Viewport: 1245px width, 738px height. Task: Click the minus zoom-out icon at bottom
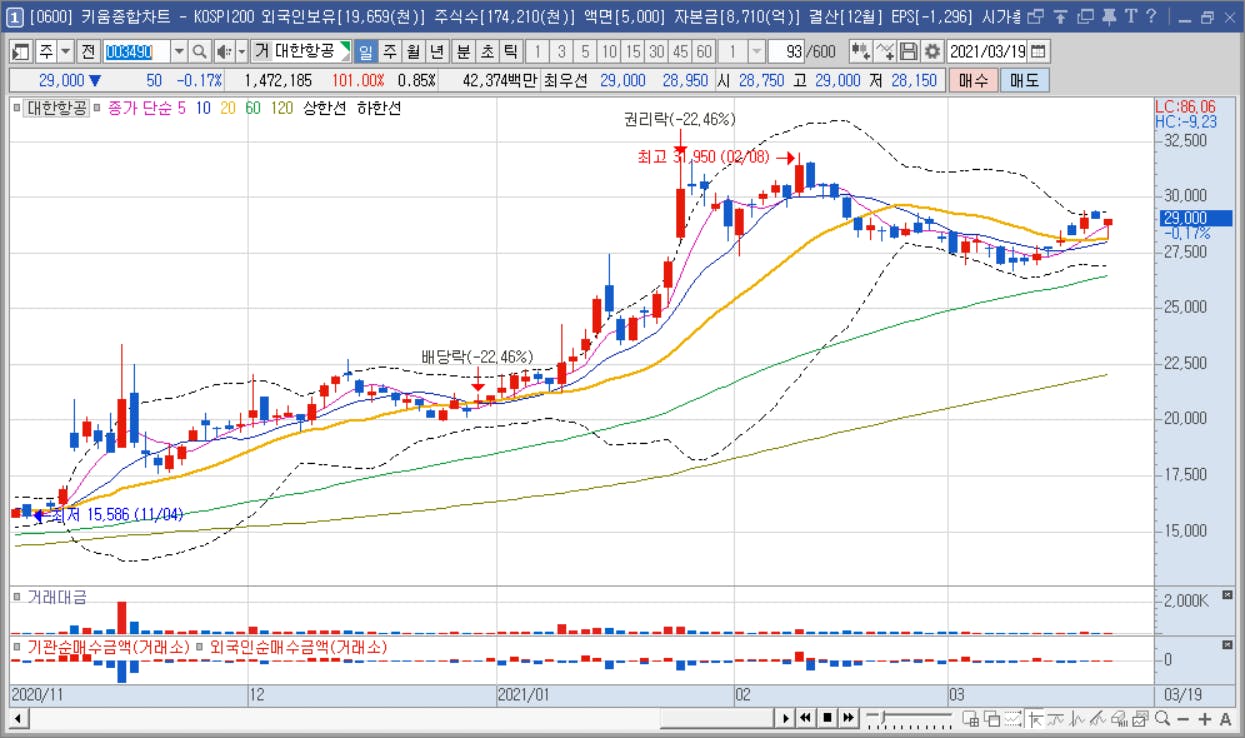(1183, 718)
